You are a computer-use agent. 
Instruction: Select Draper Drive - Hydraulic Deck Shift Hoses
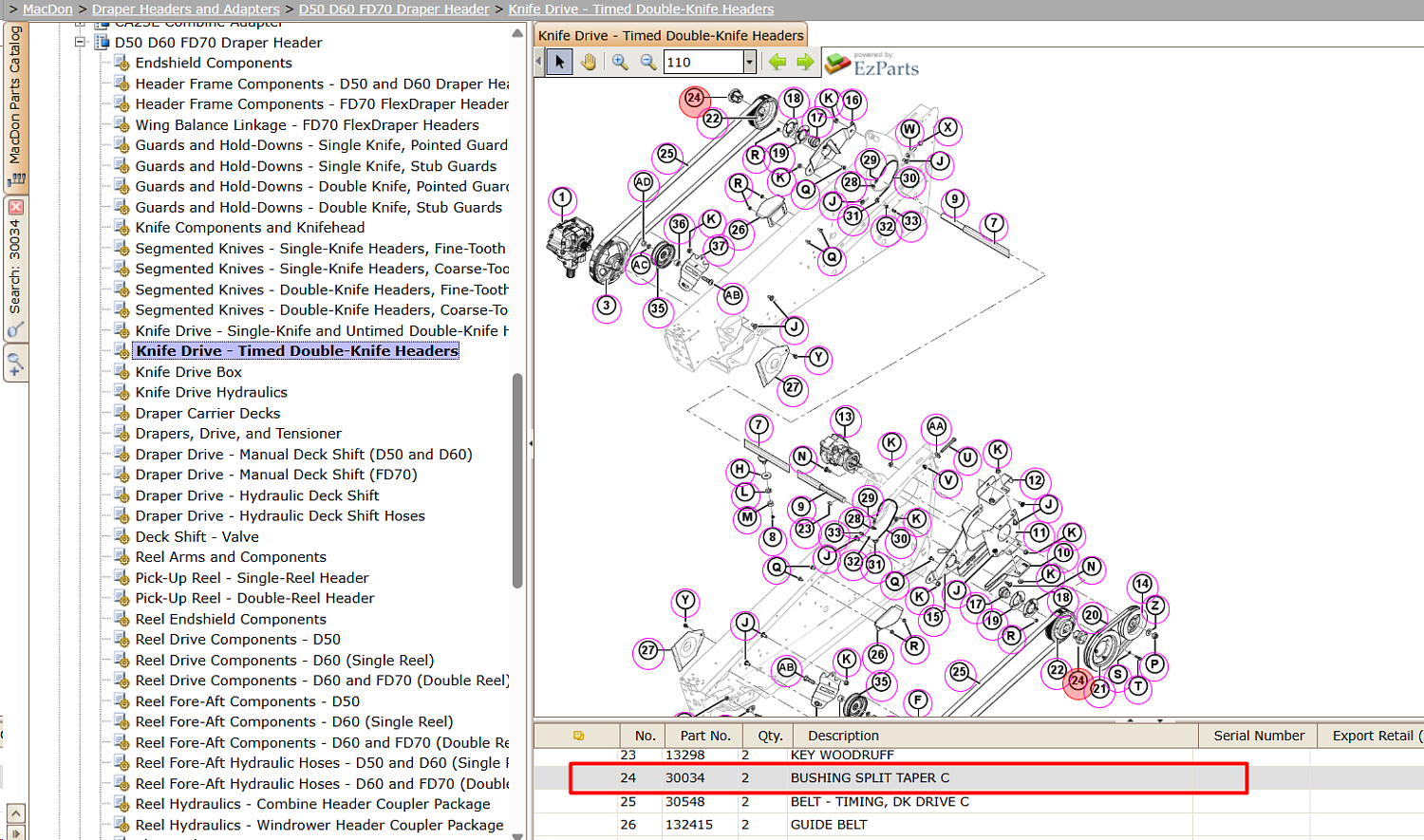click(x=280, y=516)
